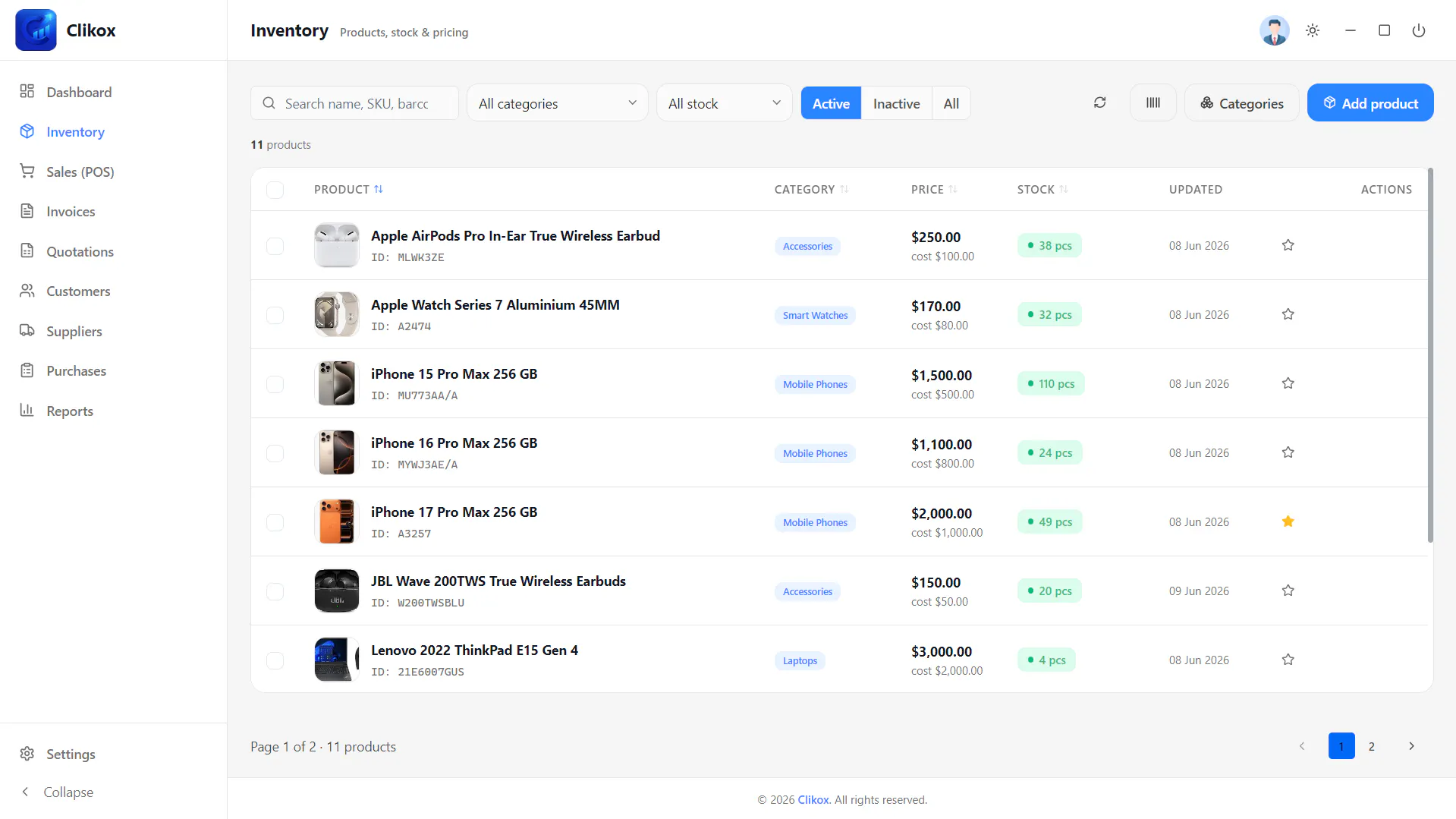Select all products header checkbox
The image size is (1456, 819).
(275, 190)
